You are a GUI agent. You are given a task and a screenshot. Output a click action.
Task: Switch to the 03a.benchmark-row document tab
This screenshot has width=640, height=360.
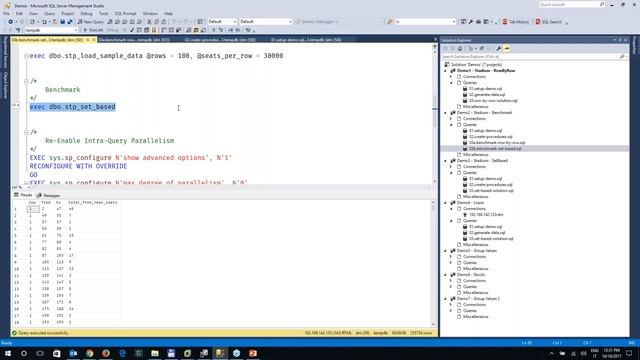134,40
